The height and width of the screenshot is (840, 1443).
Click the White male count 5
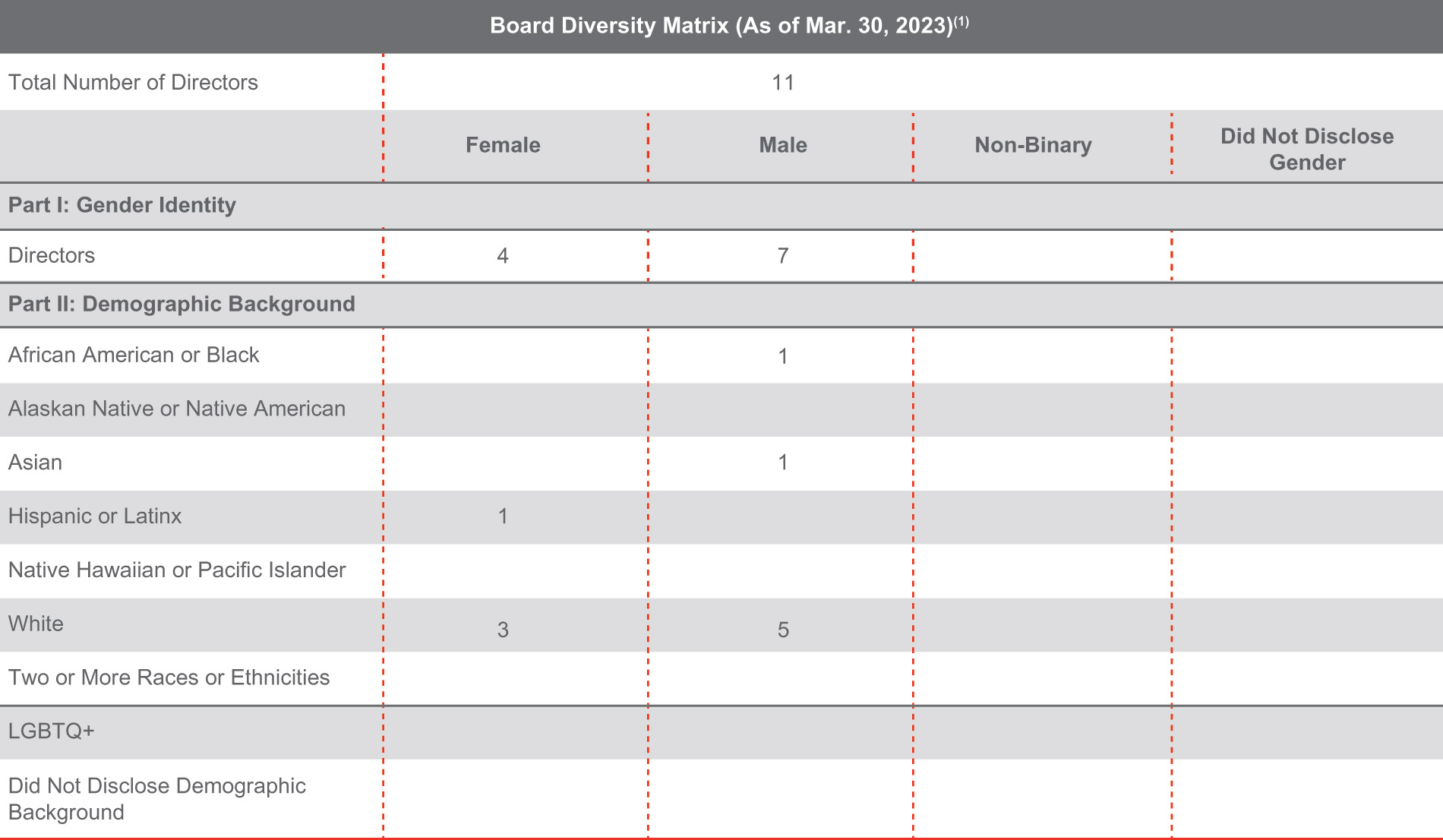tap(782, 630)
